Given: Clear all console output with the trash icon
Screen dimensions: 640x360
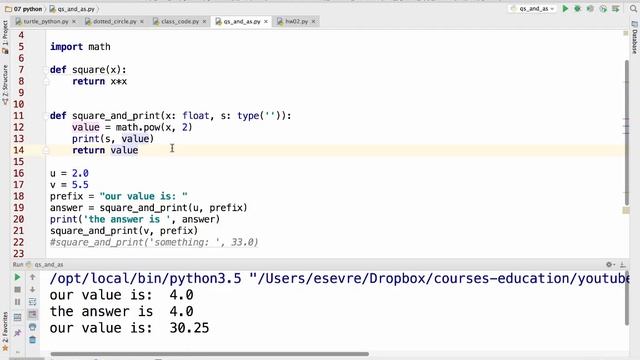Looking at the screenshot, I should pyautogui.click(x=33, y=340).
